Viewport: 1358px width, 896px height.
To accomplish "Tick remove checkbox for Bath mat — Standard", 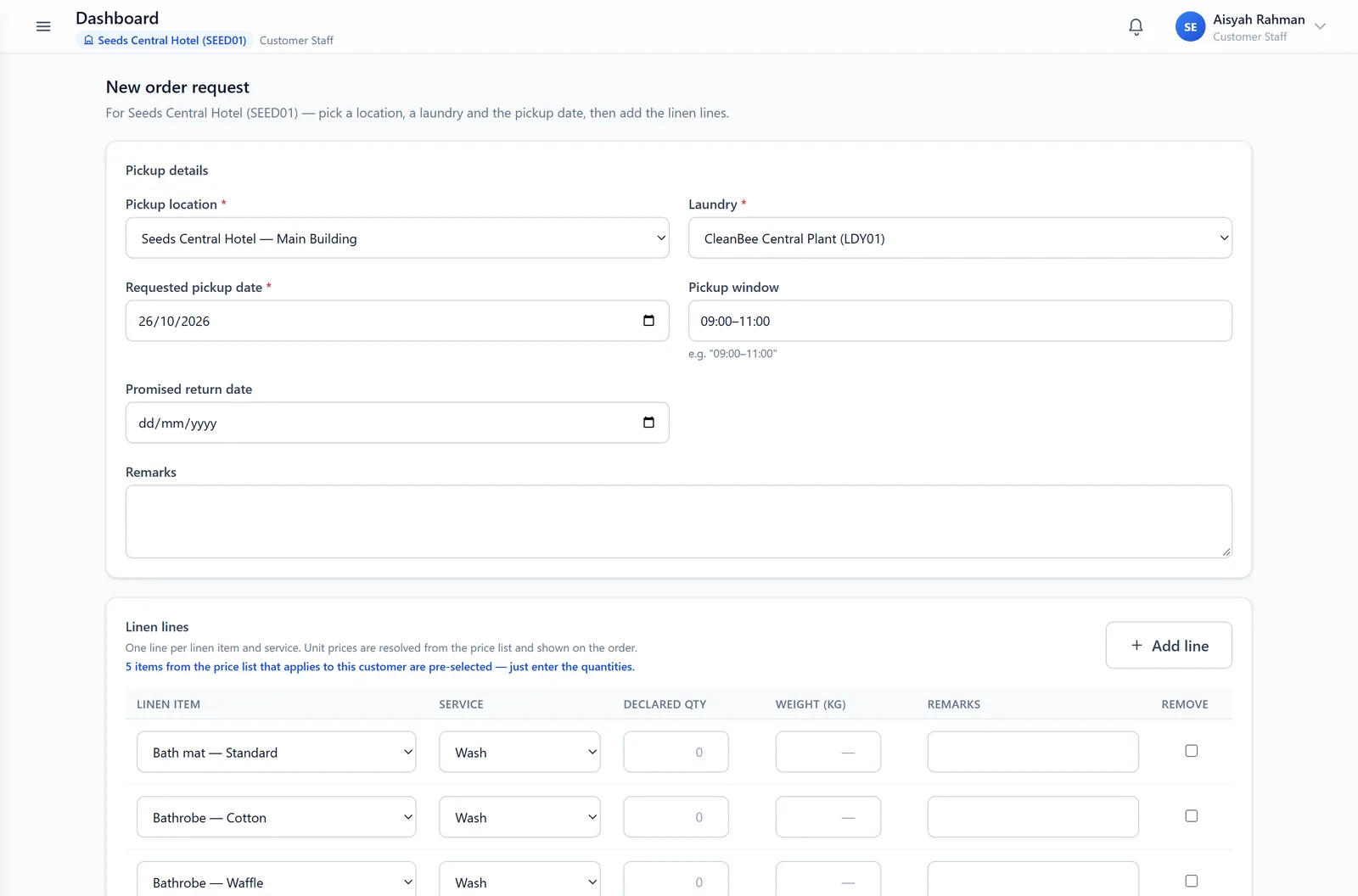I will [x=1192, y=751].
